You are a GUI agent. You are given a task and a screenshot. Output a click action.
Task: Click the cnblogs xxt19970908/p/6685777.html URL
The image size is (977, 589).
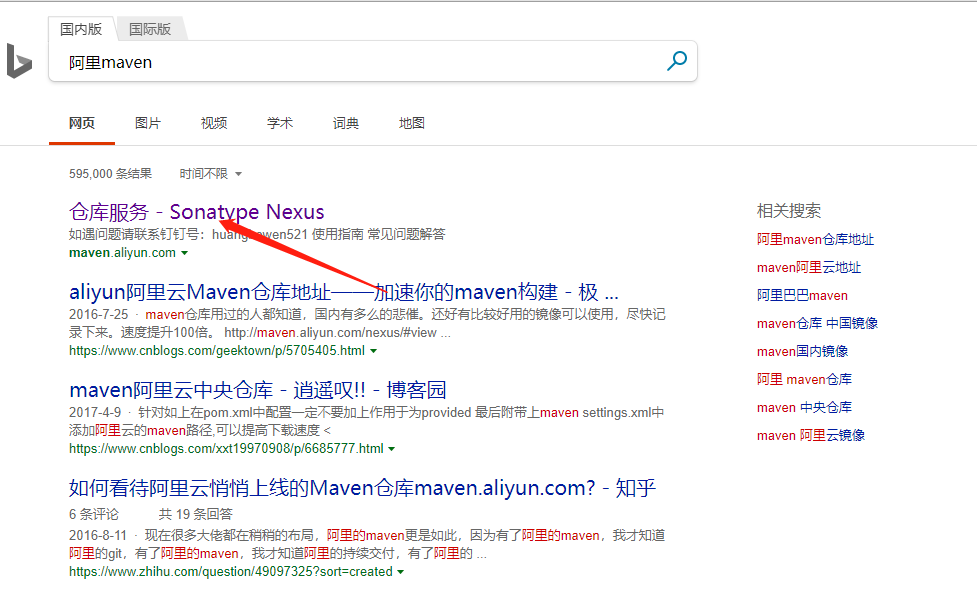pos(226,448)
